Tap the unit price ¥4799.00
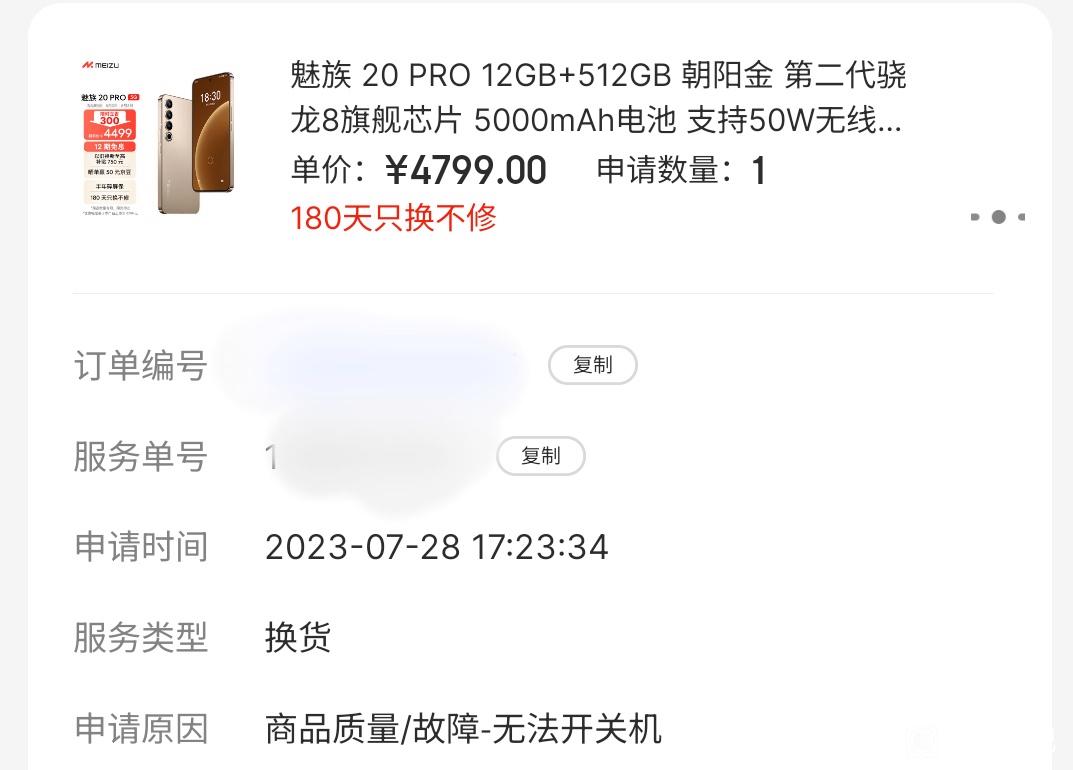This screenshot has height=770, width=1073. (465, 170)
